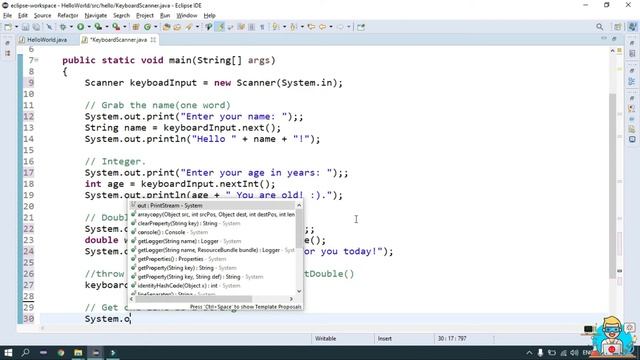Click the Debug bug icon

tap(63, 27)
